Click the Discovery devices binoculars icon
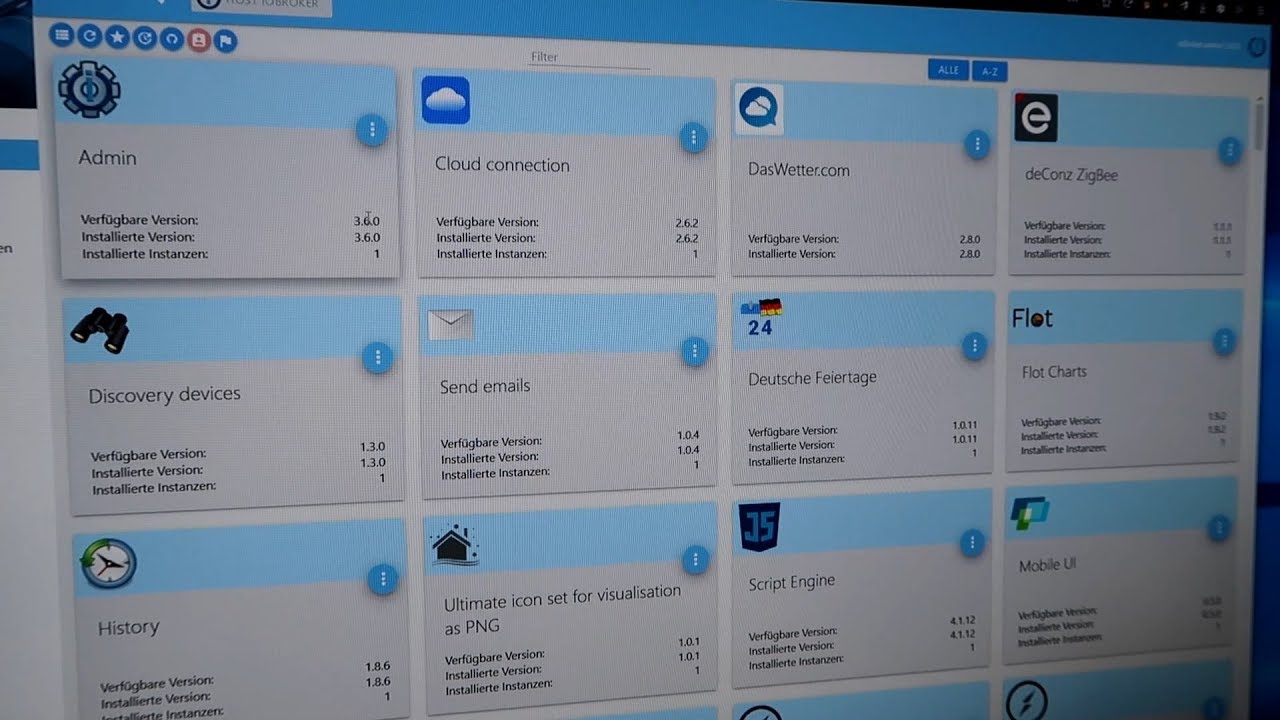The image size is (1280, 720). 100,329
